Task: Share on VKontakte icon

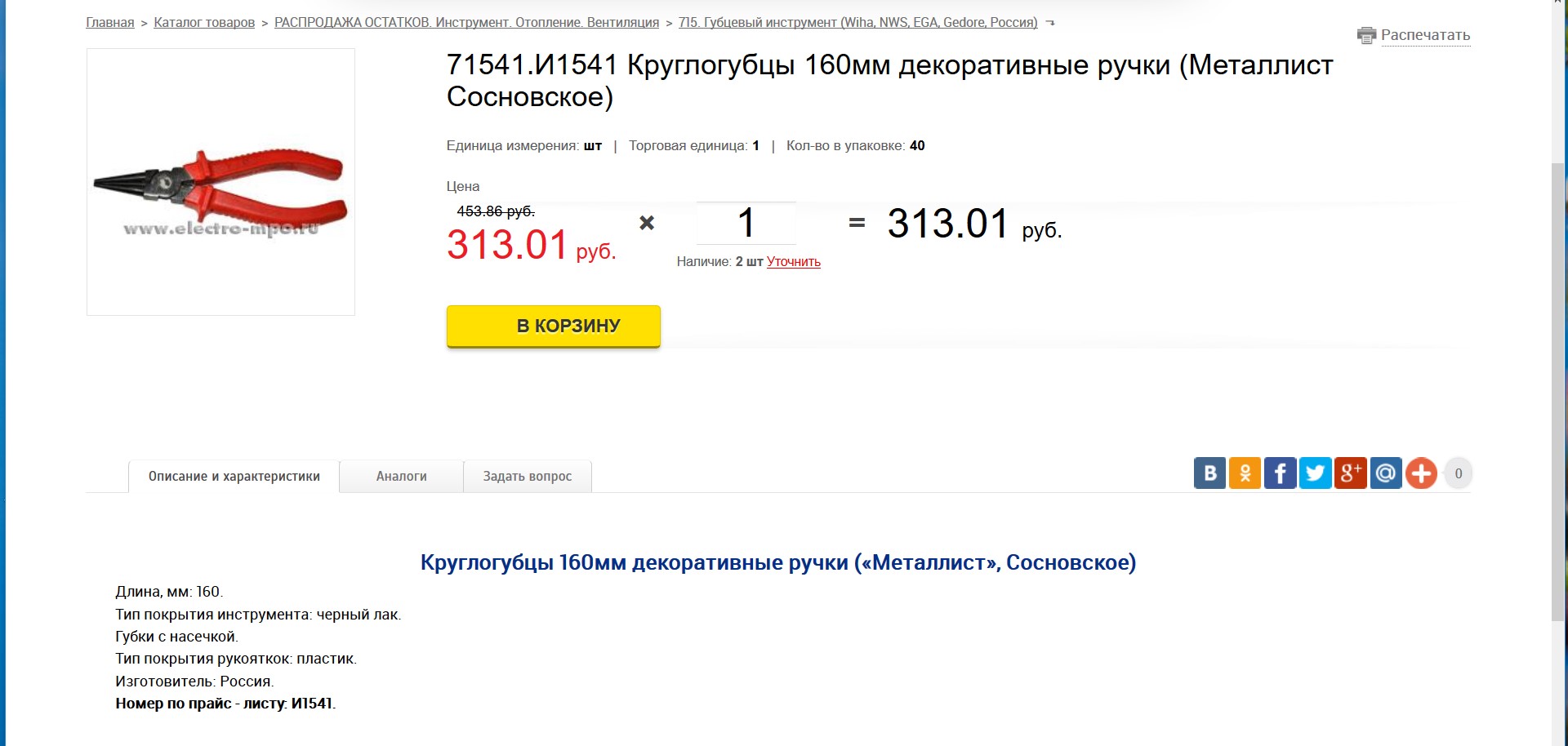Action: click(1209, 473)
